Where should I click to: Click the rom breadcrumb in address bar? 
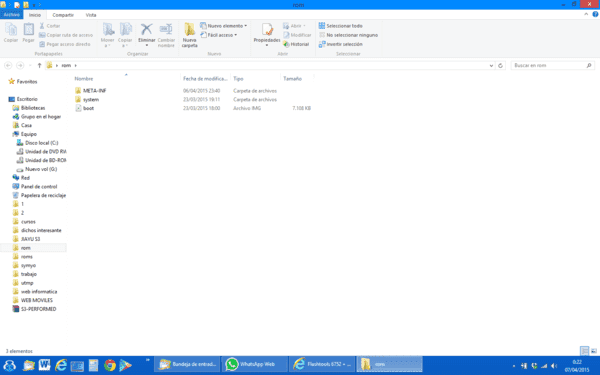click(66, 65)
